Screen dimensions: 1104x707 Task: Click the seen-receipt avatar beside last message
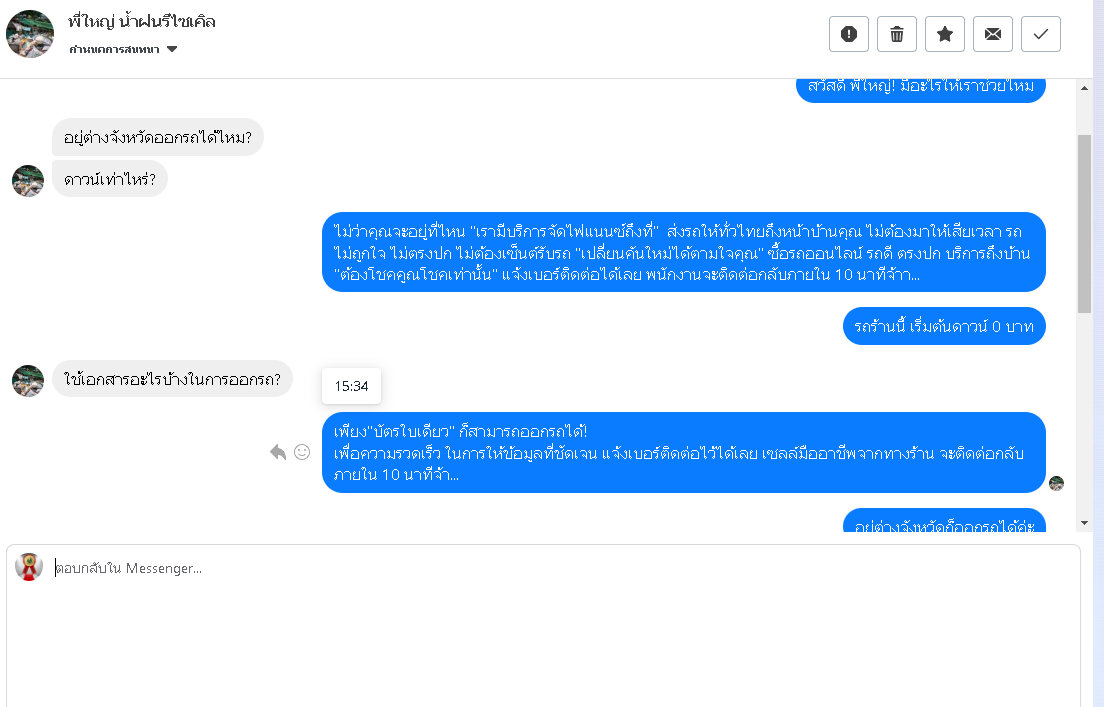point(1056,484)
